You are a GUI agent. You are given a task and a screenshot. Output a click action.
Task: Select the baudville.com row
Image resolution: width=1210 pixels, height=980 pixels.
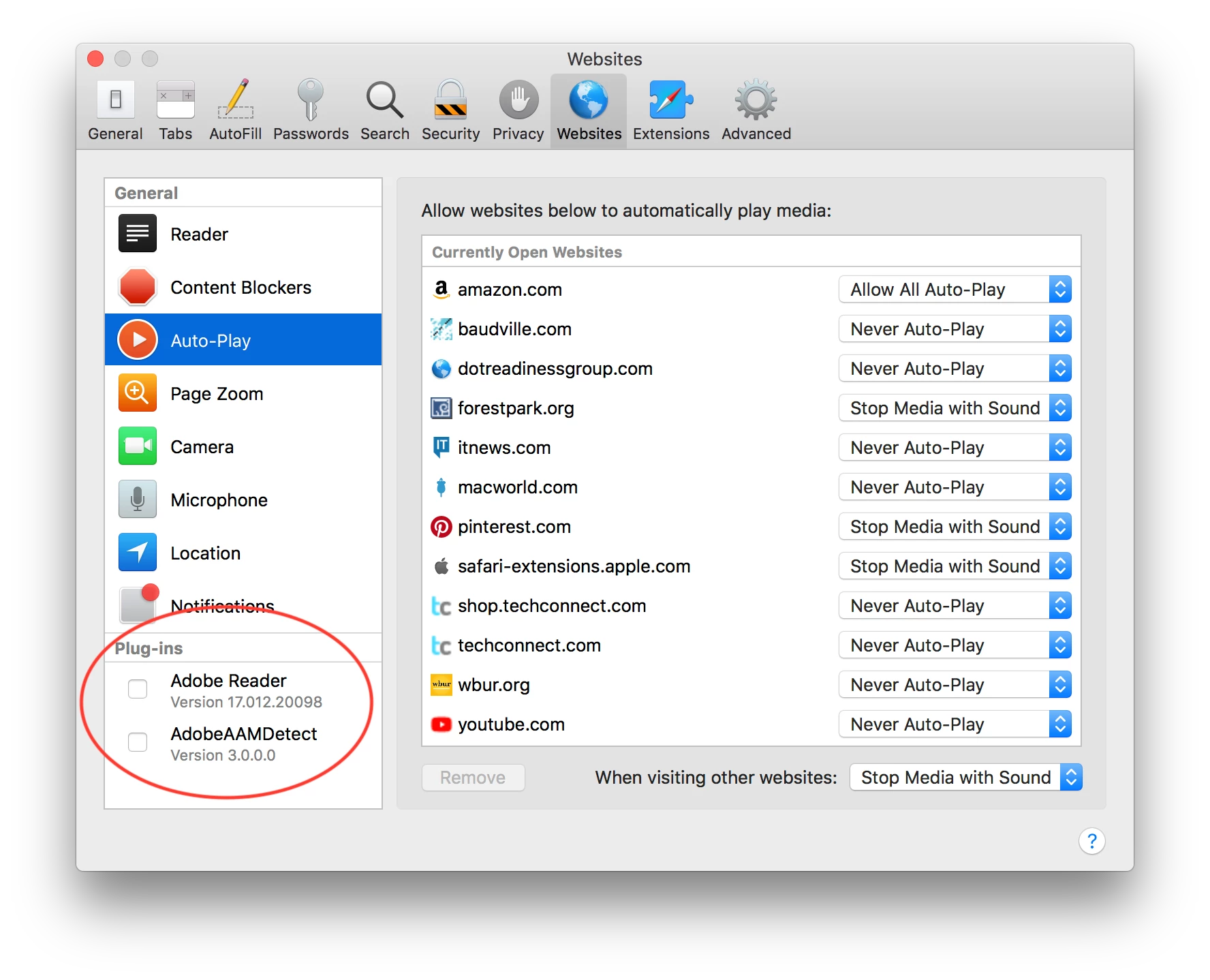[751, 329]
